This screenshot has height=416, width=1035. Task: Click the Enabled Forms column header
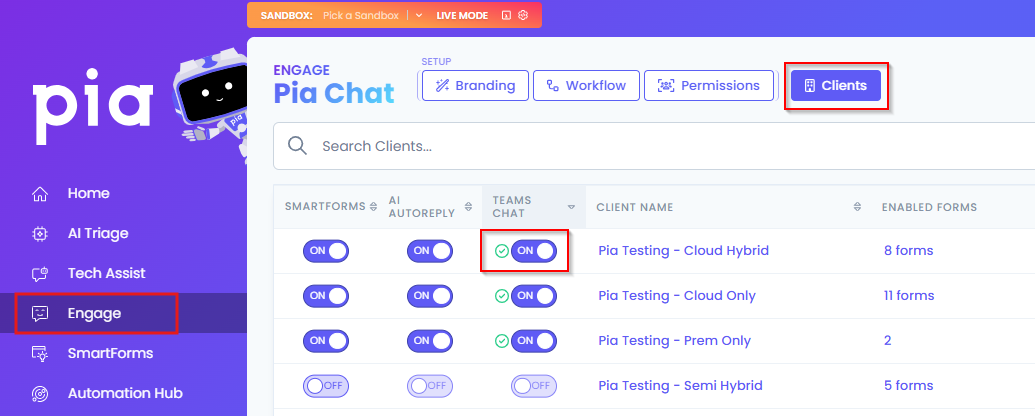pyautogui.click(x=929, y=207)
